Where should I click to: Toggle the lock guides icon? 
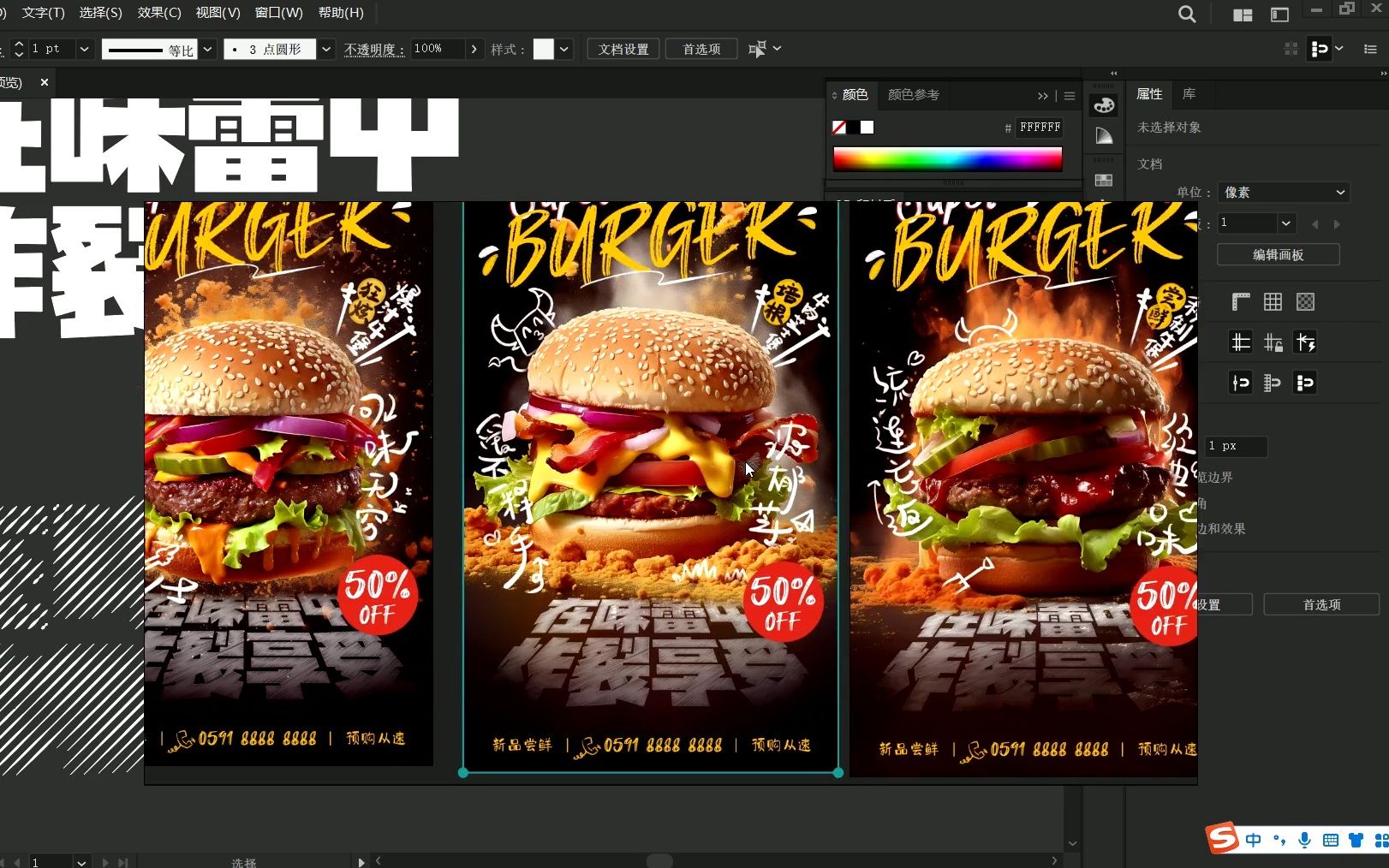click(x=1273, y=342)
